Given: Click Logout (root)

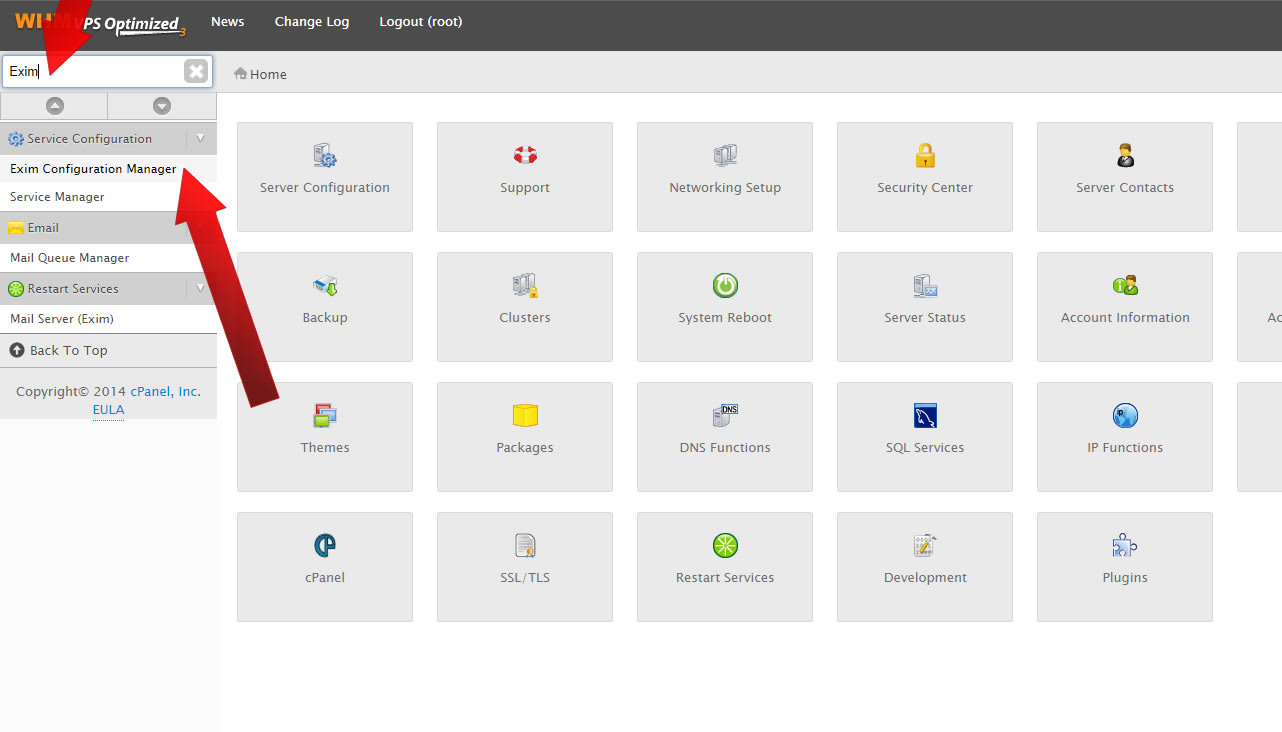Looking at the screenshot, I should (421, 21).
